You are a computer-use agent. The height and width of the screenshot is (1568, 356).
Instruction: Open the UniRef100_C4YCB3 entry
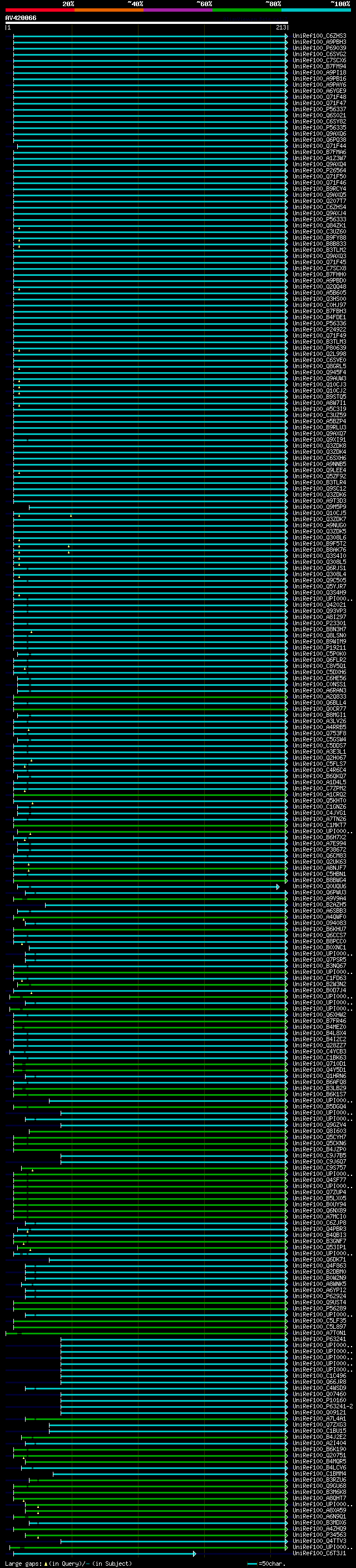(x=319, y=1051)
